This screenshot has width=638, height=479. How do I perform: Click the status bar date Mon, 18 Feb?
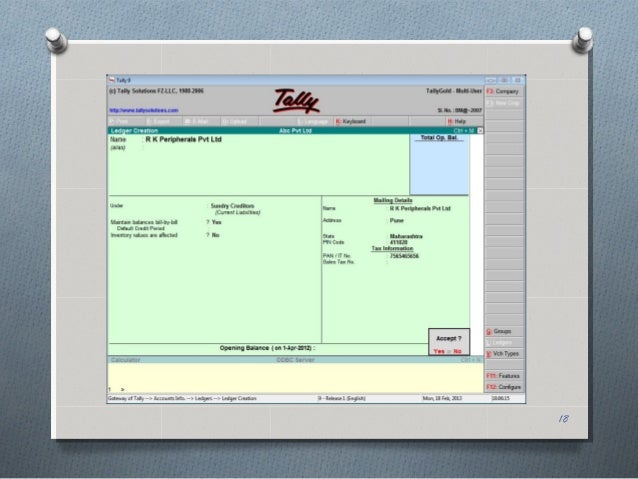click(442, 398)
